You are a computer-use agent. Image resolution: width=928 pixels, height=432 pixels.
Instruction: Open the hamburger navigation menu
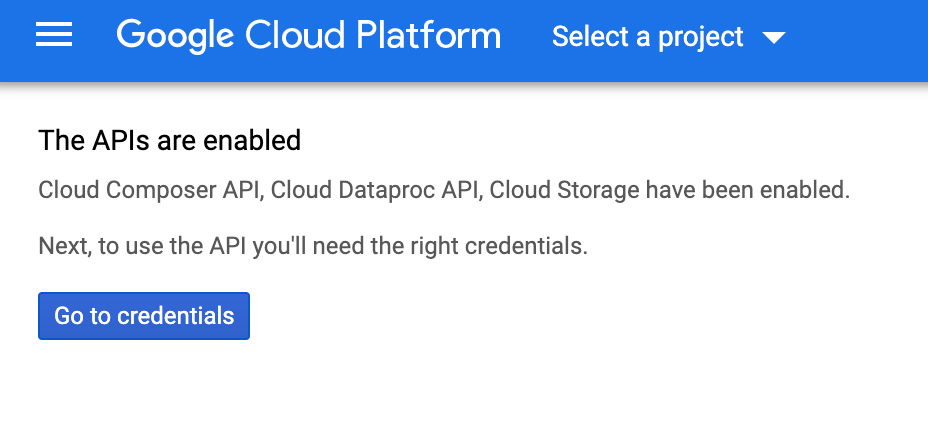coord(54,36)
